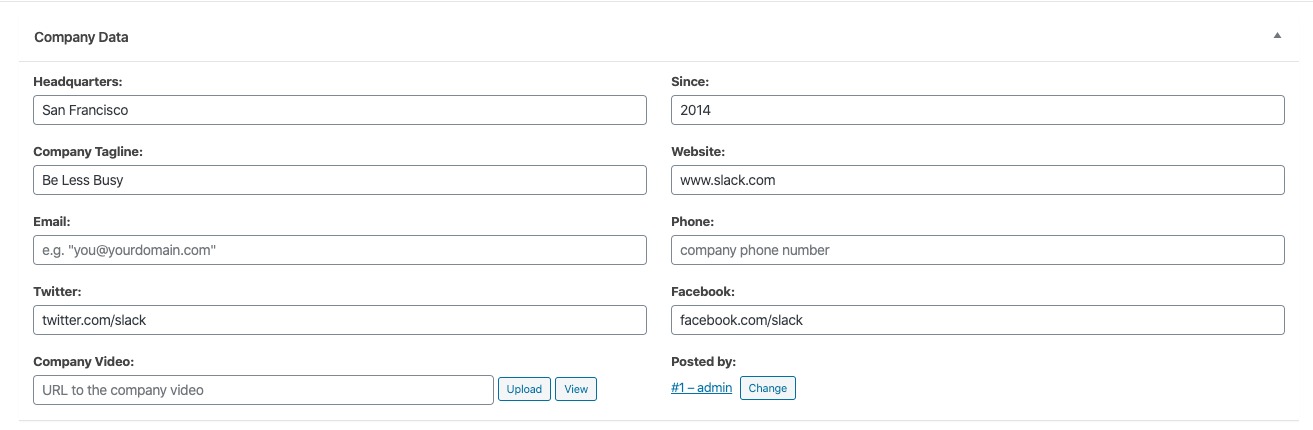Edit the Twitter field twitter.com/slack
This screenshot has width=1313, height=430.
click(340, 320)
